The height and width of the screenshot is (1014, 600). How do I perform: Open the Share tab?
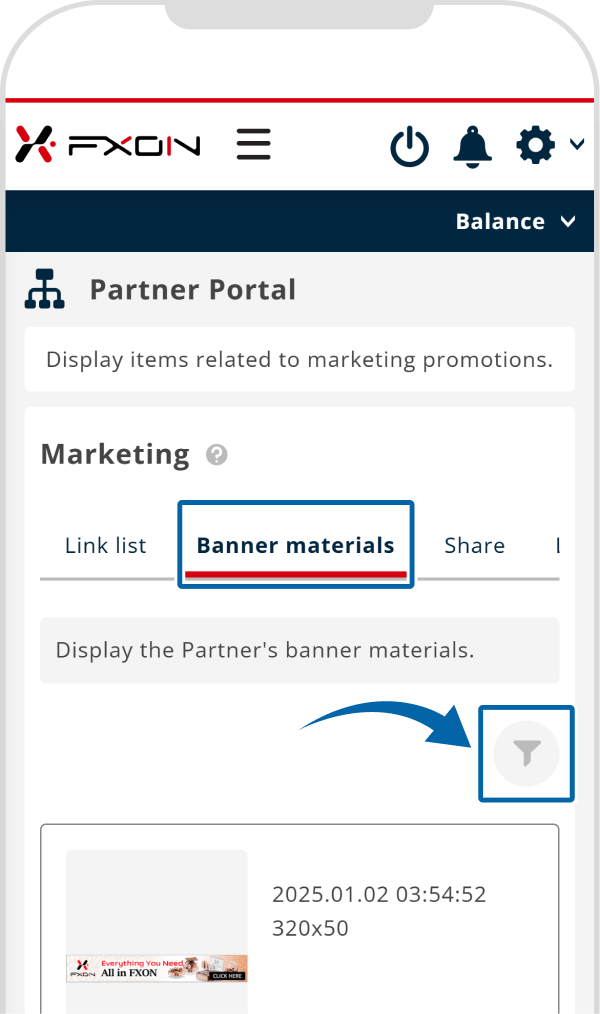(x=474, y=546)
